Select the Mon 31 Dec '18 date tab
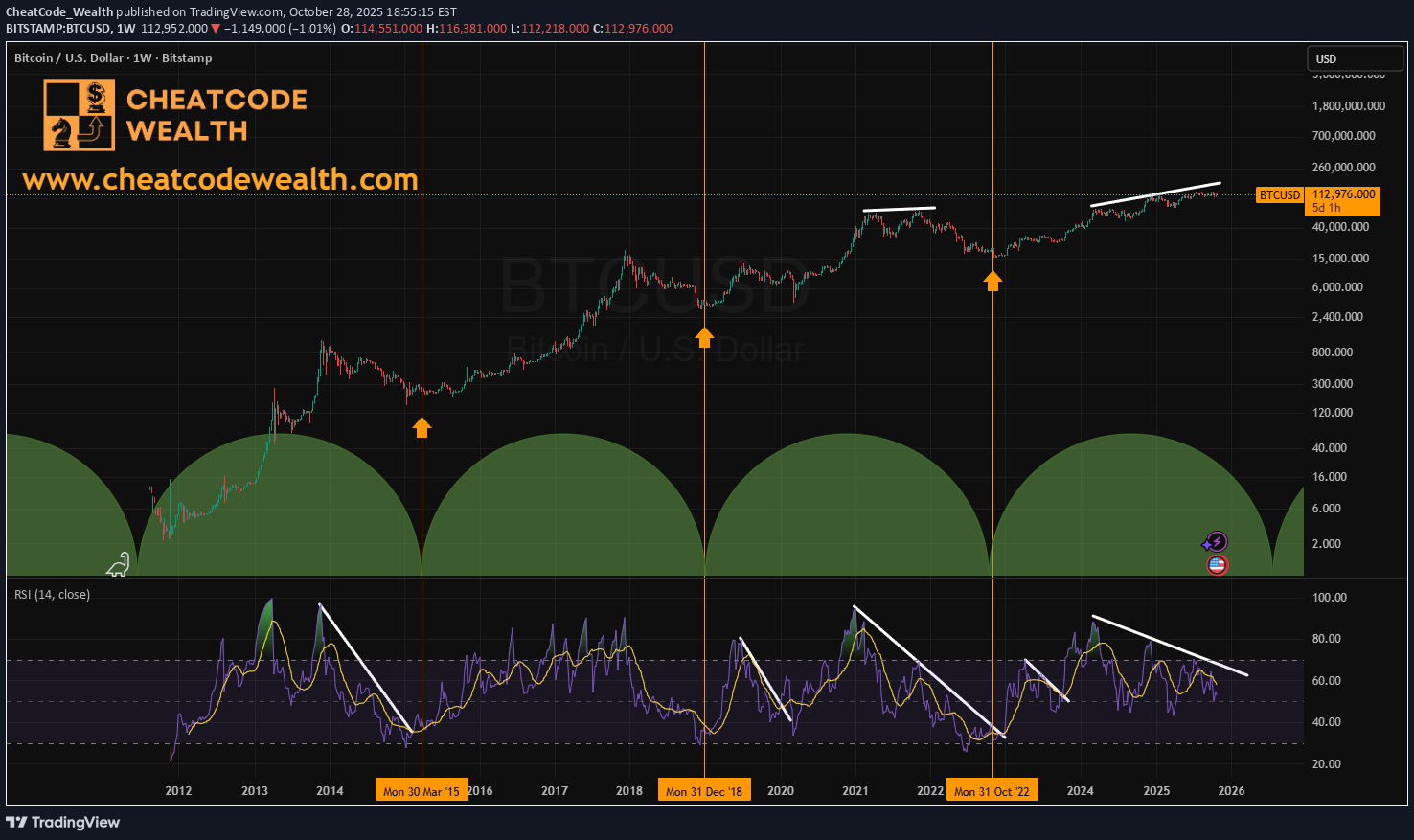1414x840 pixels. [x=704, y=789]
